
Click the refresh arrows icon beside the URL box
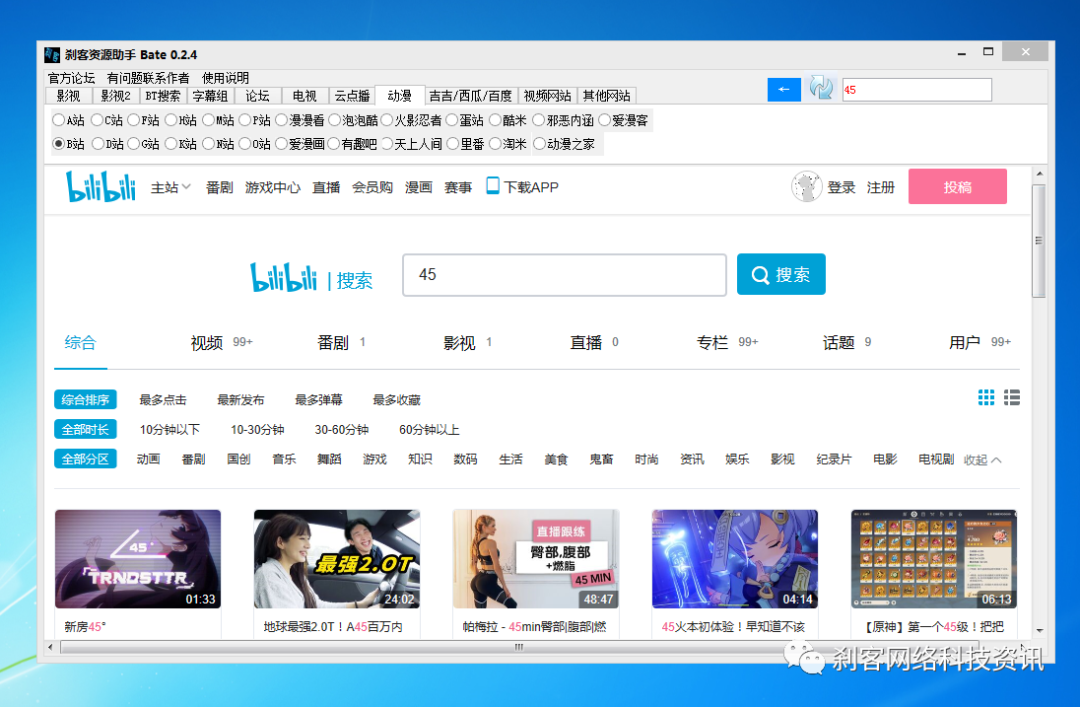821,89
